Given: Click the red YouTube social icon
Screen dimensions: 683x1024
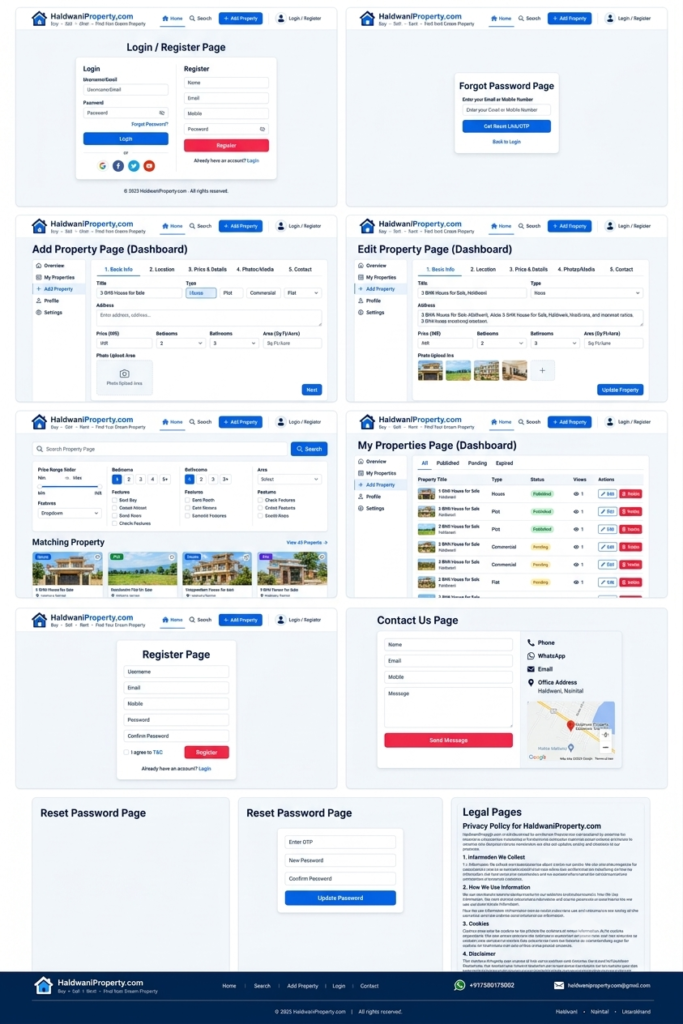Looking at the screenshot, I should coord(150,166).
